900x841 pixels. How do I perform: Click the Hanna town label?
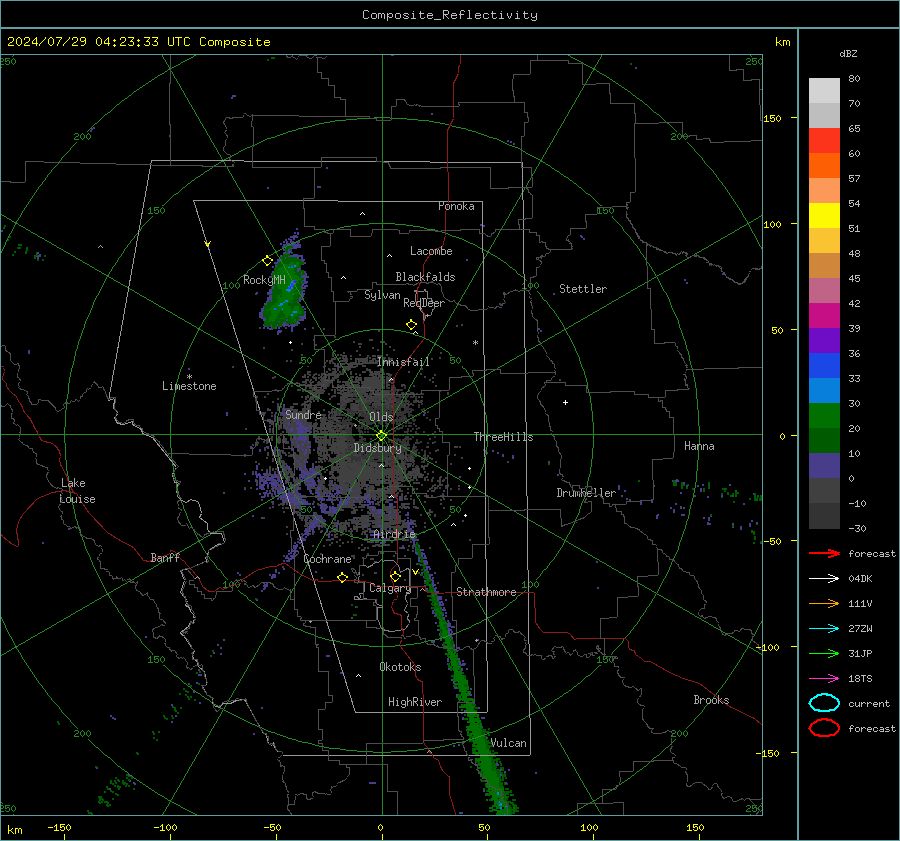699,446
